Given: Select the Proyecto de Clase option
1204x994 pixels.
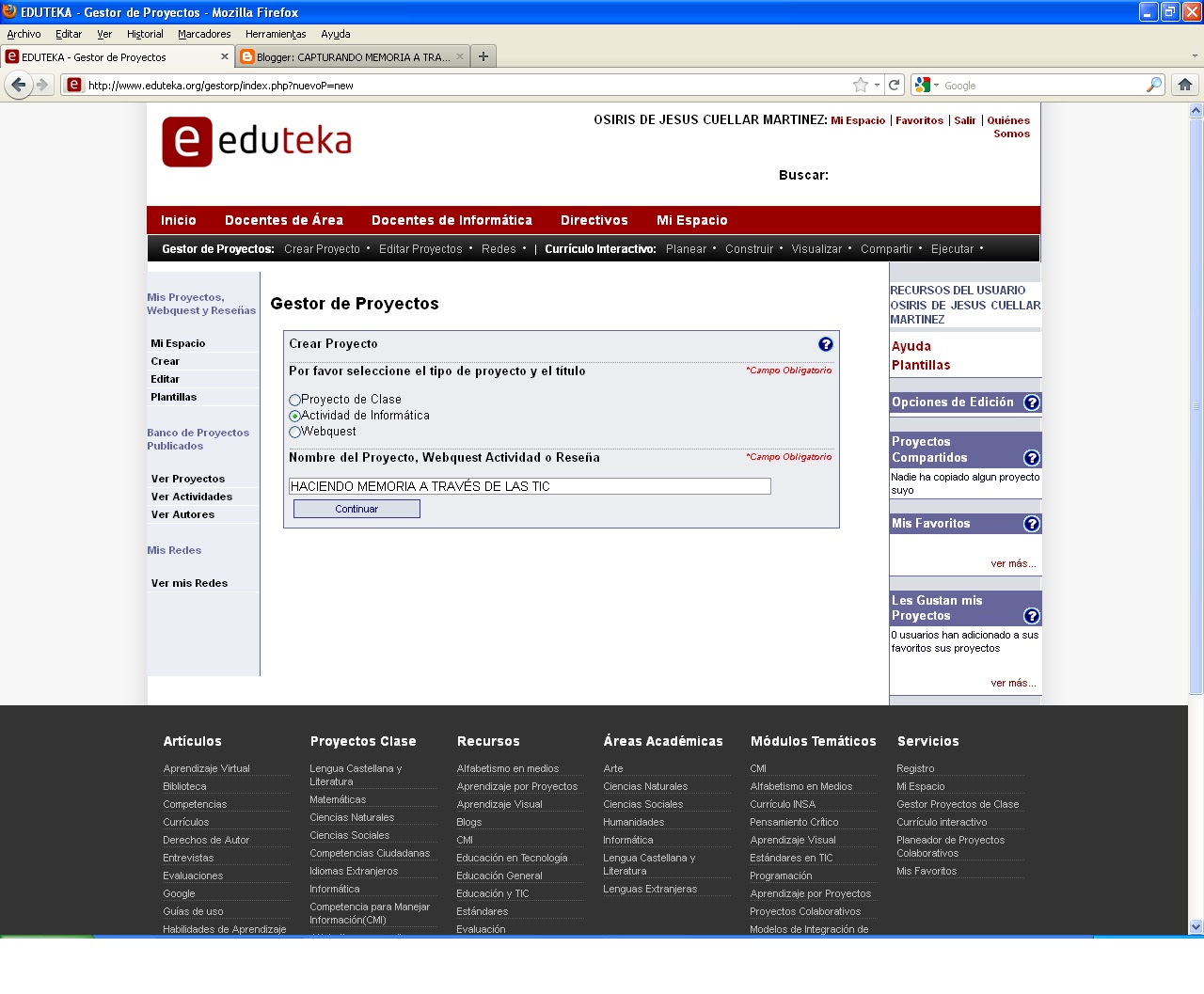Looking at the screenshot, I should [294, 399].
